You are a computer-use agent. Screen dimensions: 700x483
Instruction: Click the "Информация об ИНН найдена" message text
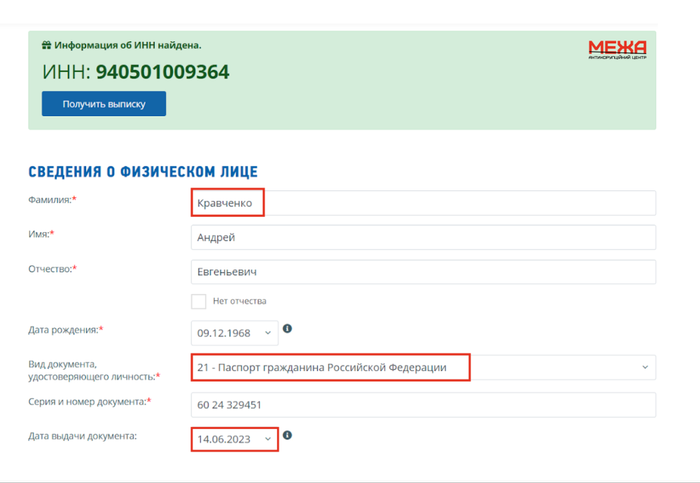[128, 45]
